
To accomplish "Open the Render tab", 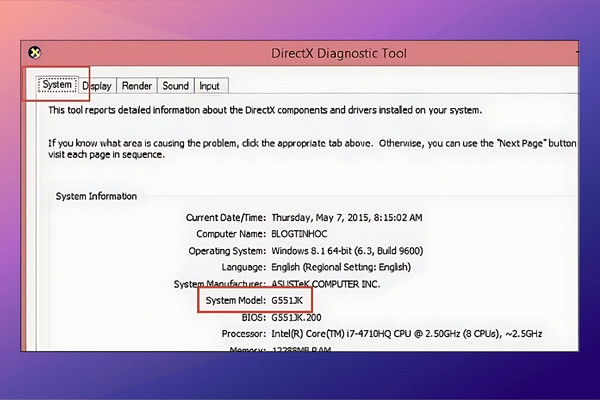I will click(x=137, y=86).
